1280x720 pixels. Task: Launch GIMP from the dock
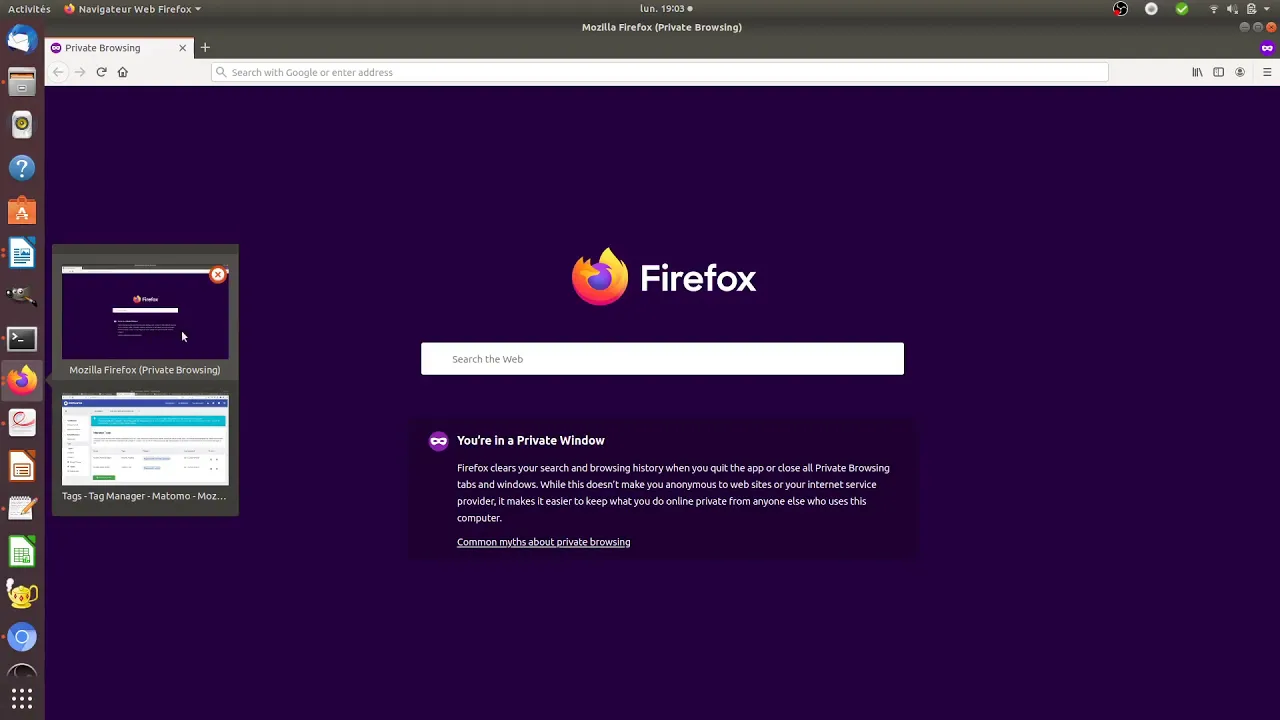coord(22,296)
